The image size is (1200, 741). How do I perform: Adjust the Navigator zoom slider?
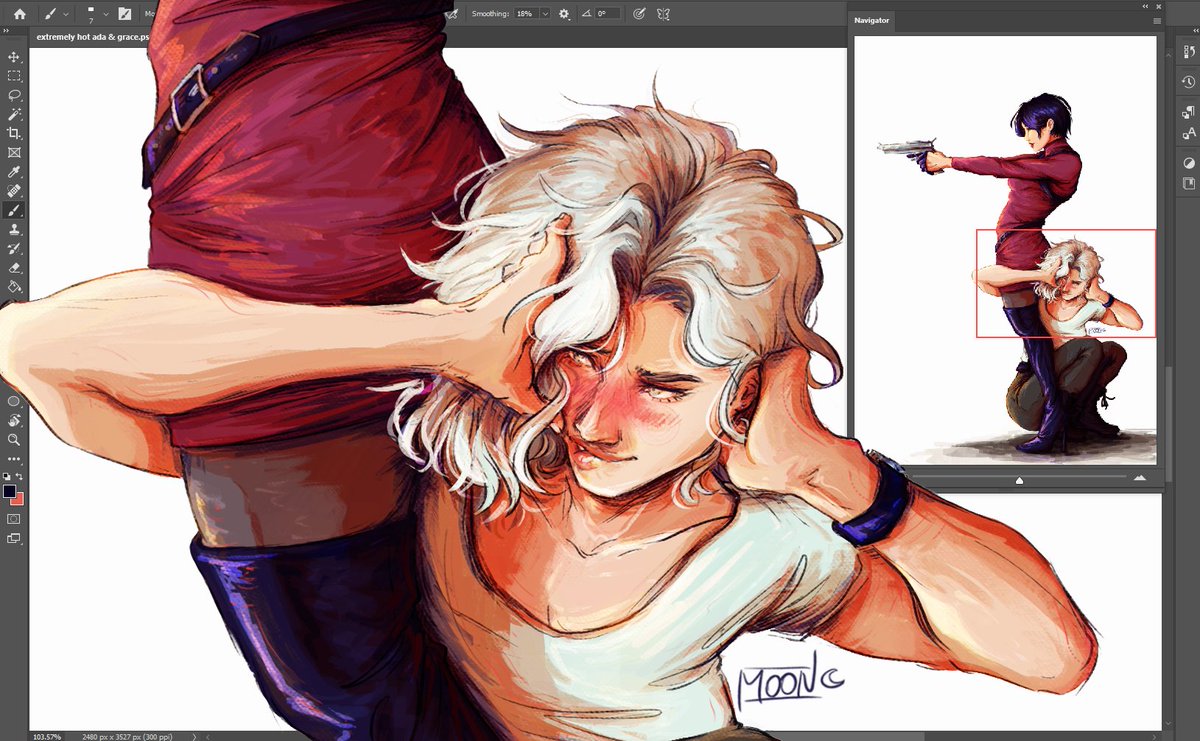1019,479
